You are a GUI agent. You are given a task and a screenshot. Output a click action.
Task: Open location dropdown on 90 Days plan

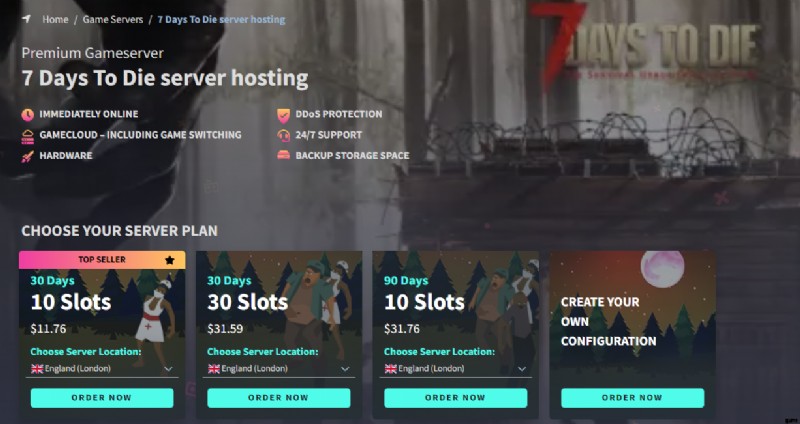point(456,368)
